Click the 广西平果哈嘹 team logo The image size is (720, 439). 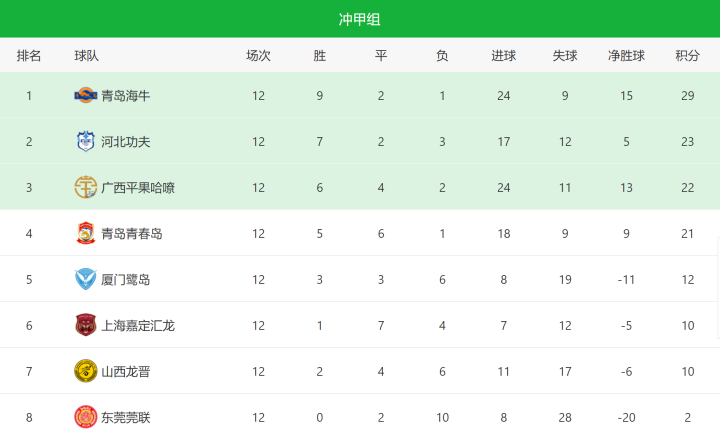point(86,188)
